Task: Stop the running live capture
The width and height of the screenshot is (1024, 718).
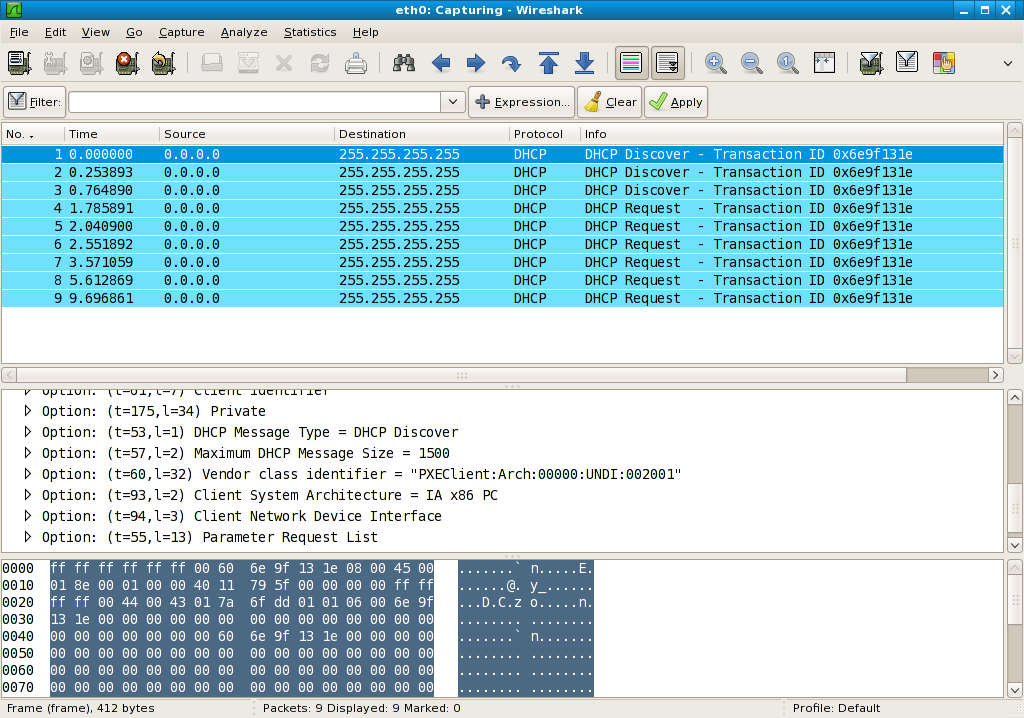Action: (127, 63)
